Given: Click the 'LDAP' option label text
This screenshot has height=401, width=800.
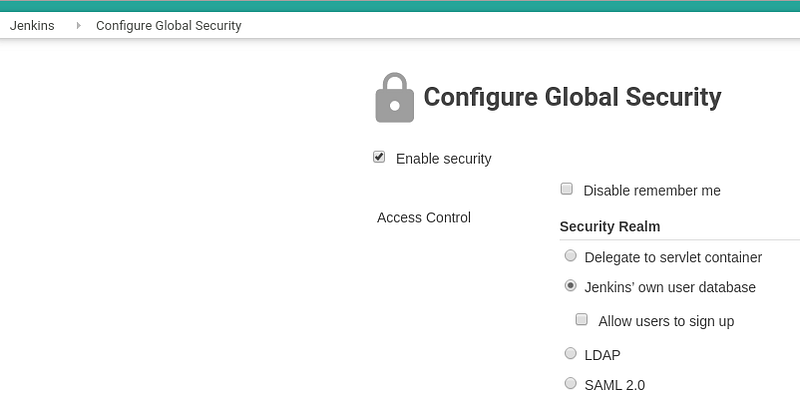Looking at the screenshot, I should point(602,355).
